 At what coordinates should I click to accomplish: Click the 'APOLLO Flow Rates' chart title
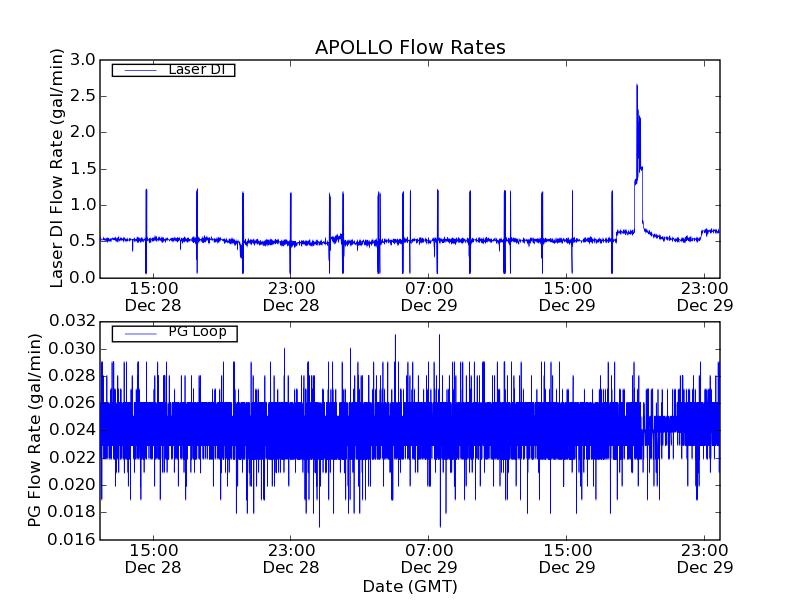(x=410, y=47)
